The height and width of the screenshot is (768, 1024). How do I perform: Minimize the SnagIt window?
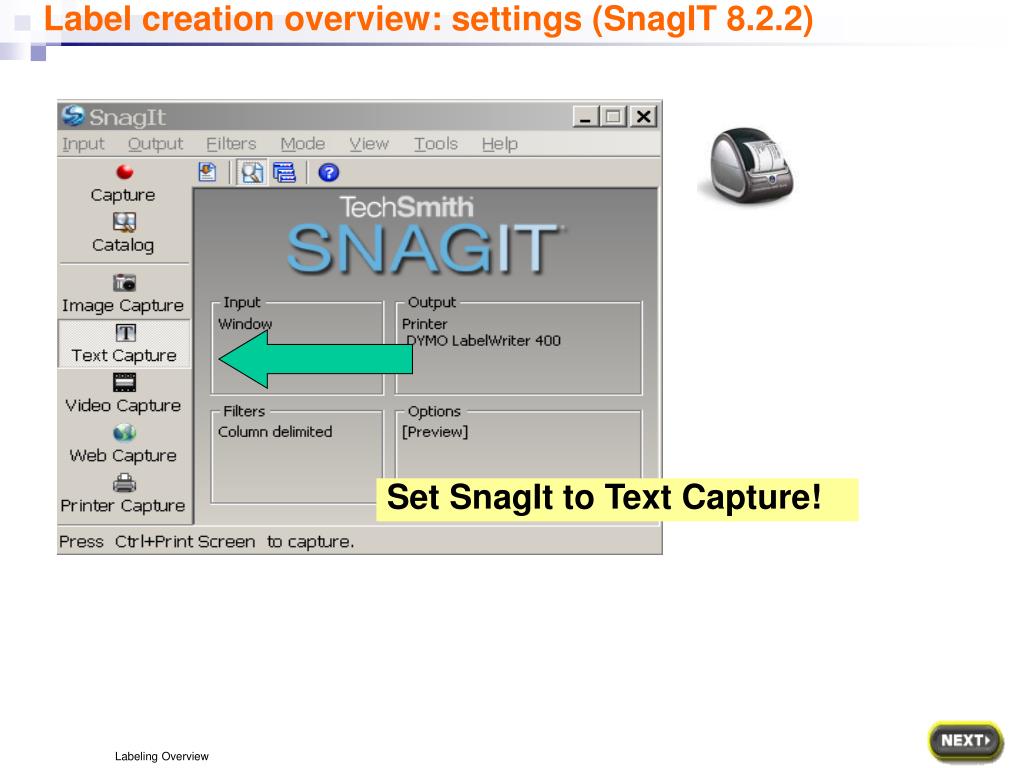click(x=586, y=117)
